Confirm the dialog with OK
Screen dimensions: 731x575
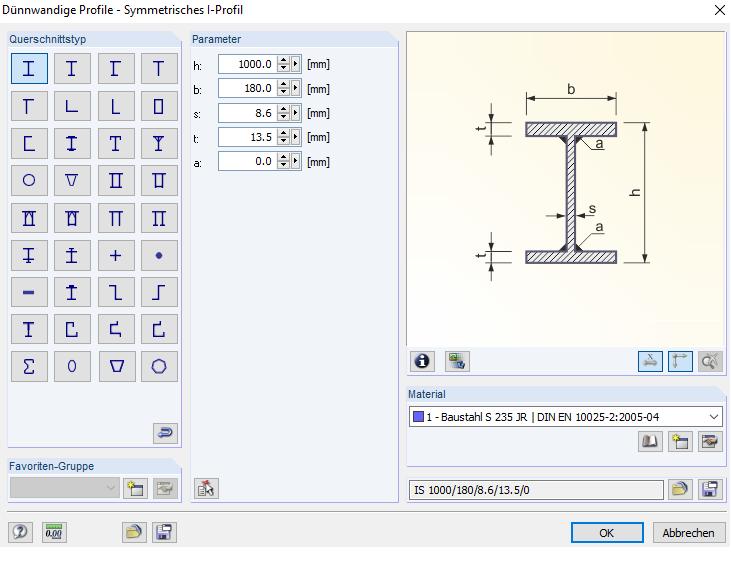(x=607, y=533)
